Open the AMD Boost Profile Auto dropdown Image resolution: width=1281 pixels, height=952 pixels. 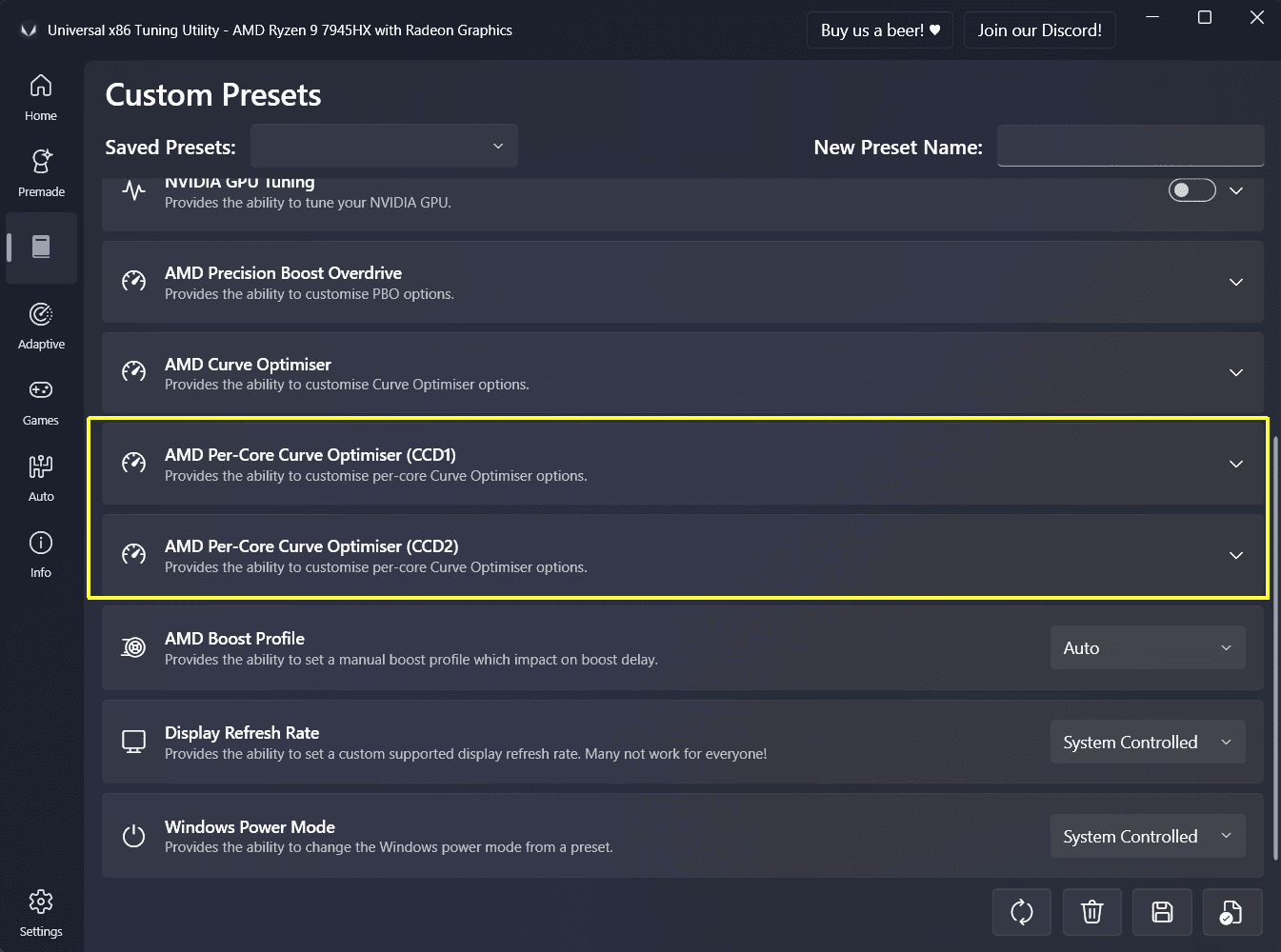1147,648
